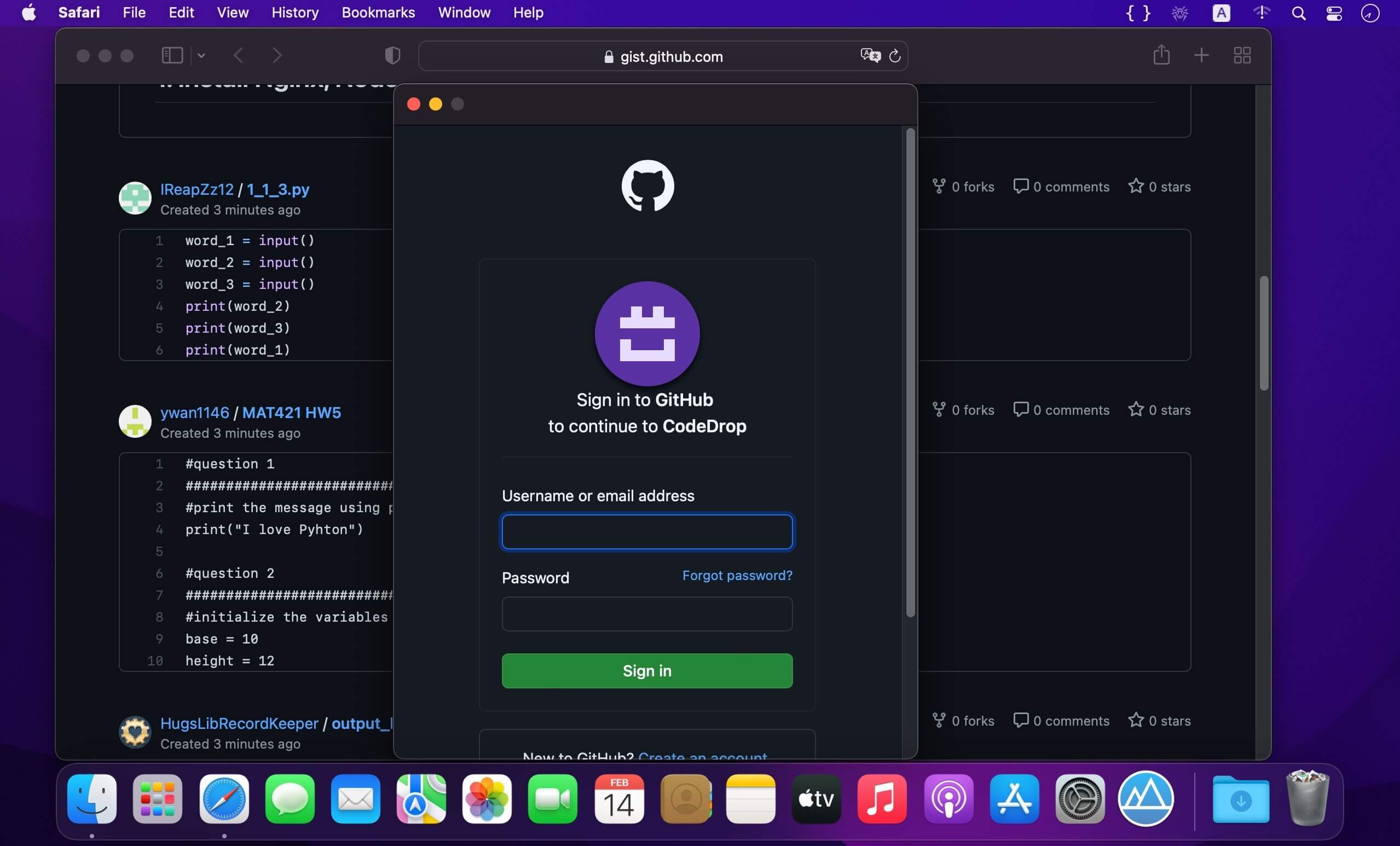
Task: Click 0 comments on the 1_1_3.py gist
Action: (x=1061, y=187)
